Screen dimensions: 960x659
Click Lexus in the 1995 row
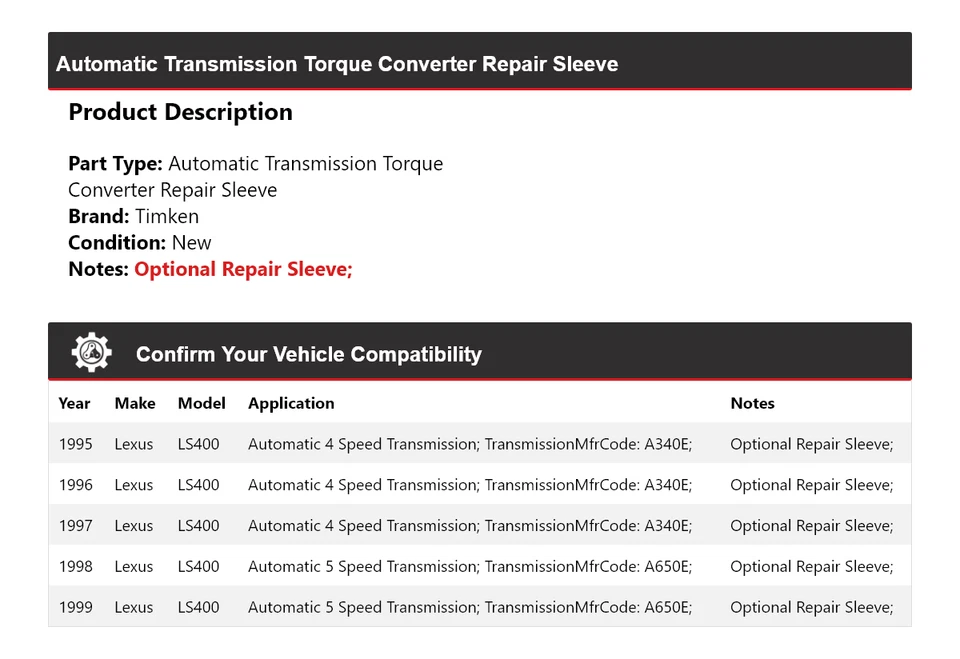click(x=133, y=444)
